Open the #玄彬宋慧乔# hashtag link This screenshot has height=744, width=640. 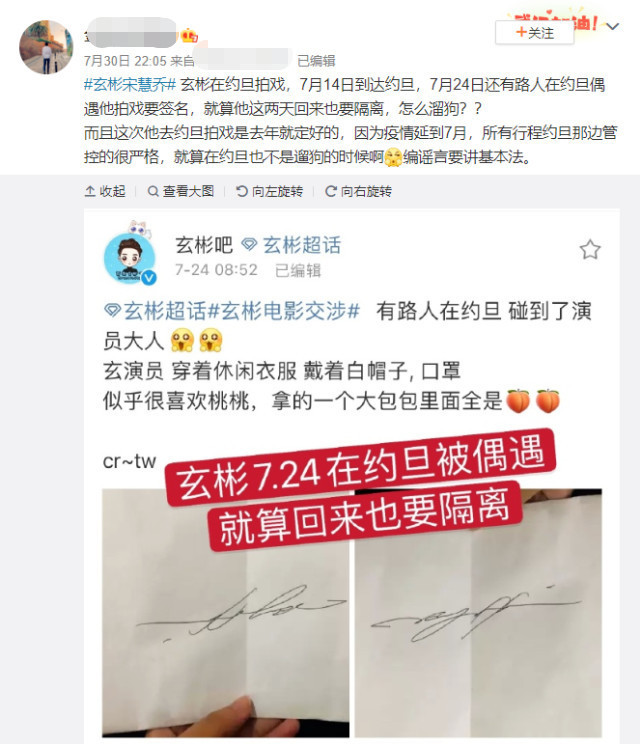coord(130,84)
